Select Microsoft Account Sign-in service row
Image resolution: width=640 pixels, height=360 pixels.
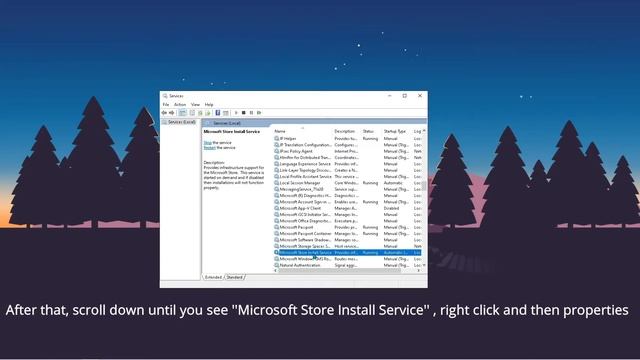click(x=347, y=202)
